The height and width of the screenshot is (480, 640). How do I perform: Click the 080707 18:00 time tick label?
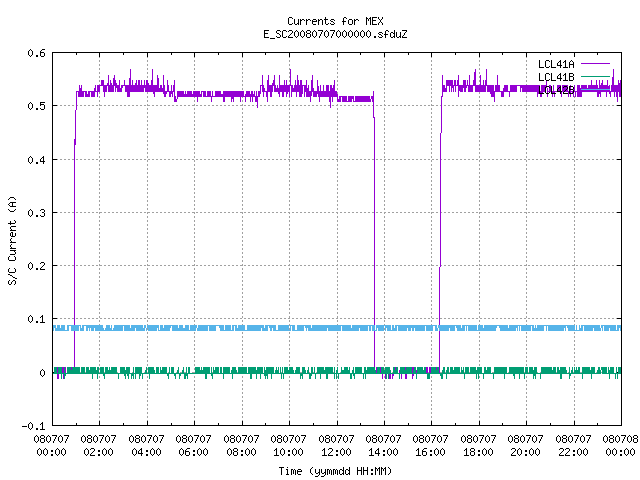click(x=478, y=445)
